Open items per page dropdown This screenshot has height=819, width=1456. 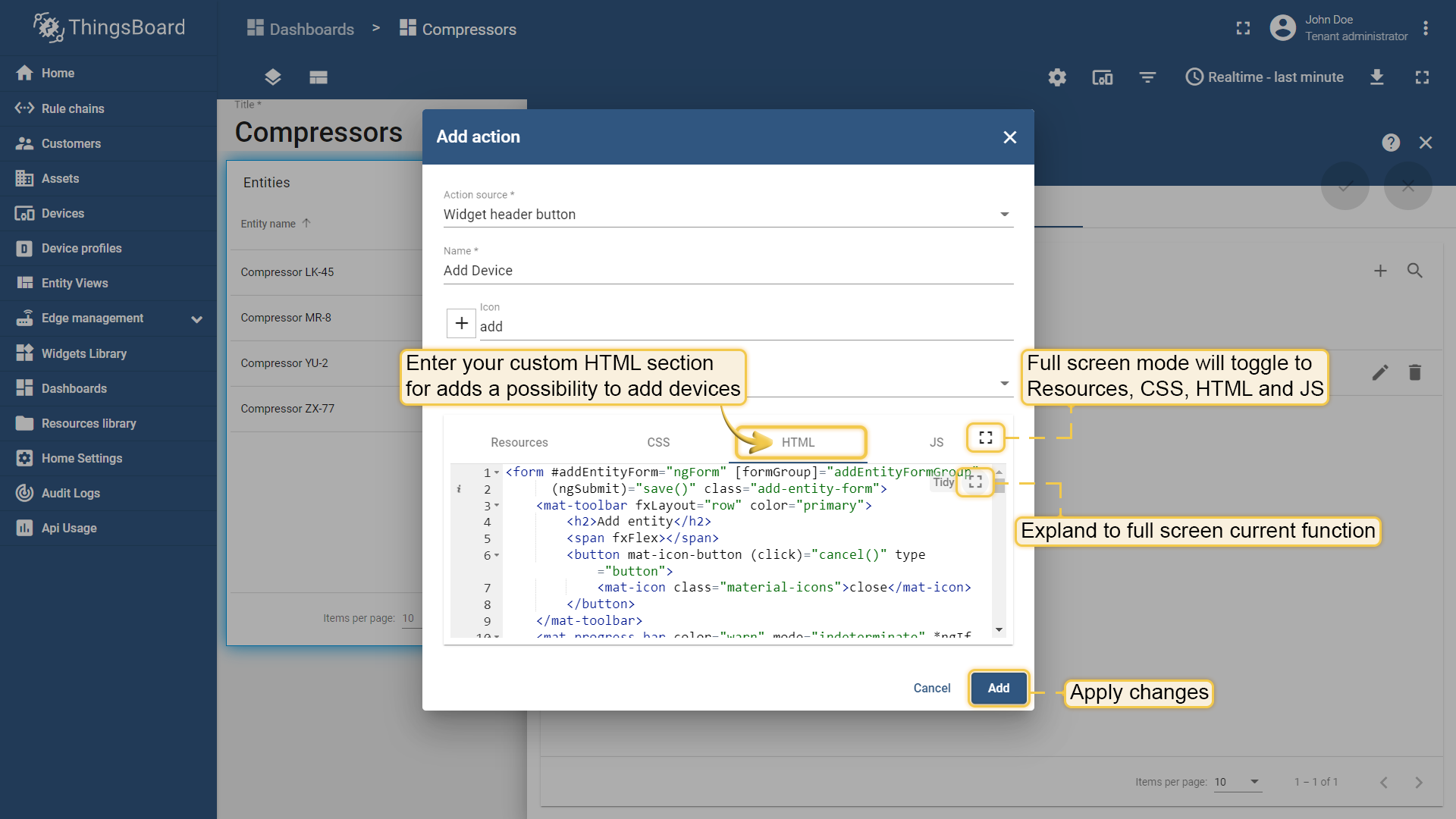click(x=1238, y=782)
